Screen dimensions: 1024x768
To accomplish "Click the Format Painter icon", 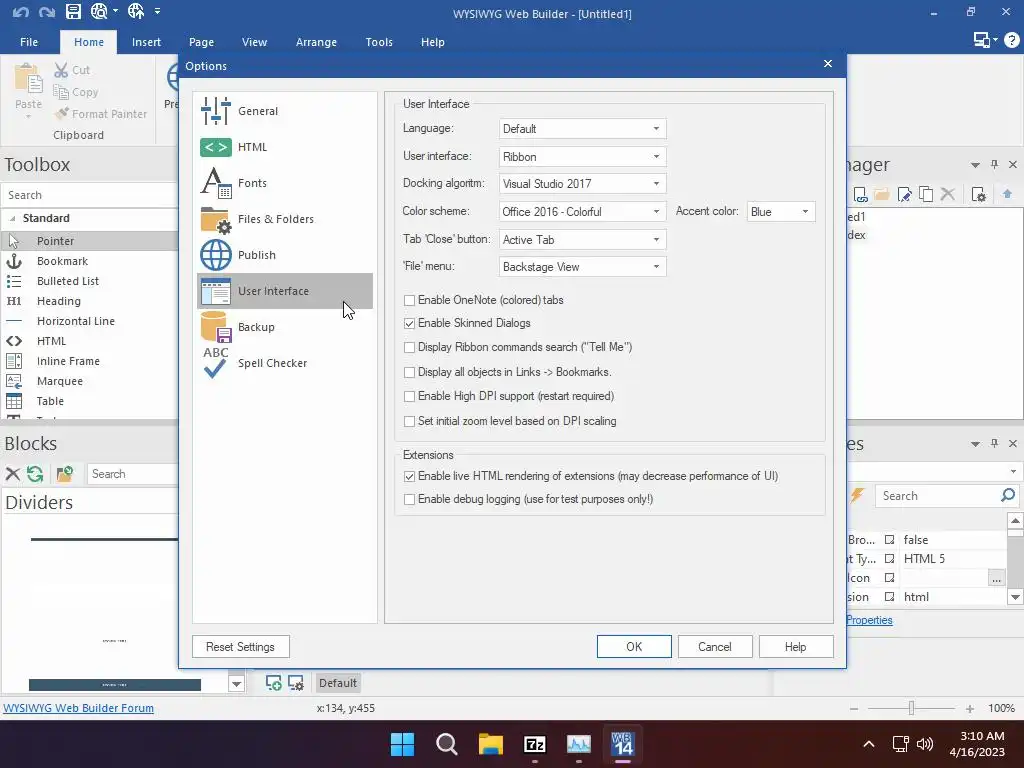I will click(61, 114).
